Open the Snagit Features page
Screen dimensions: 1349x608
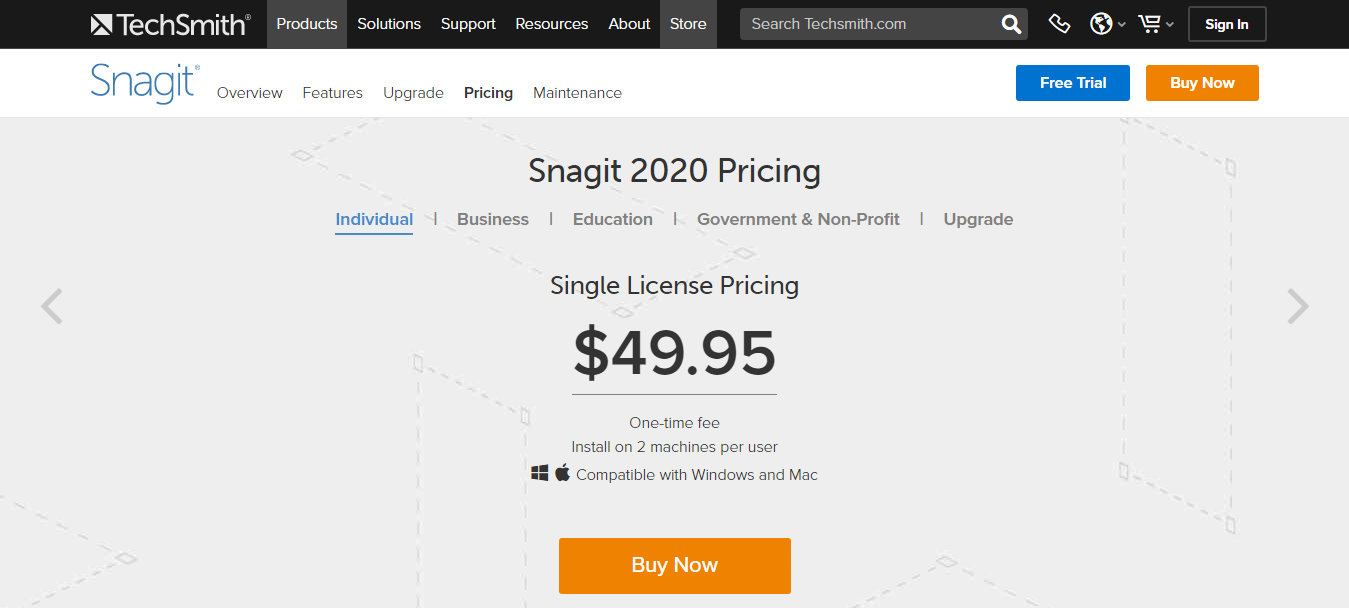click(x=332, y=93)
